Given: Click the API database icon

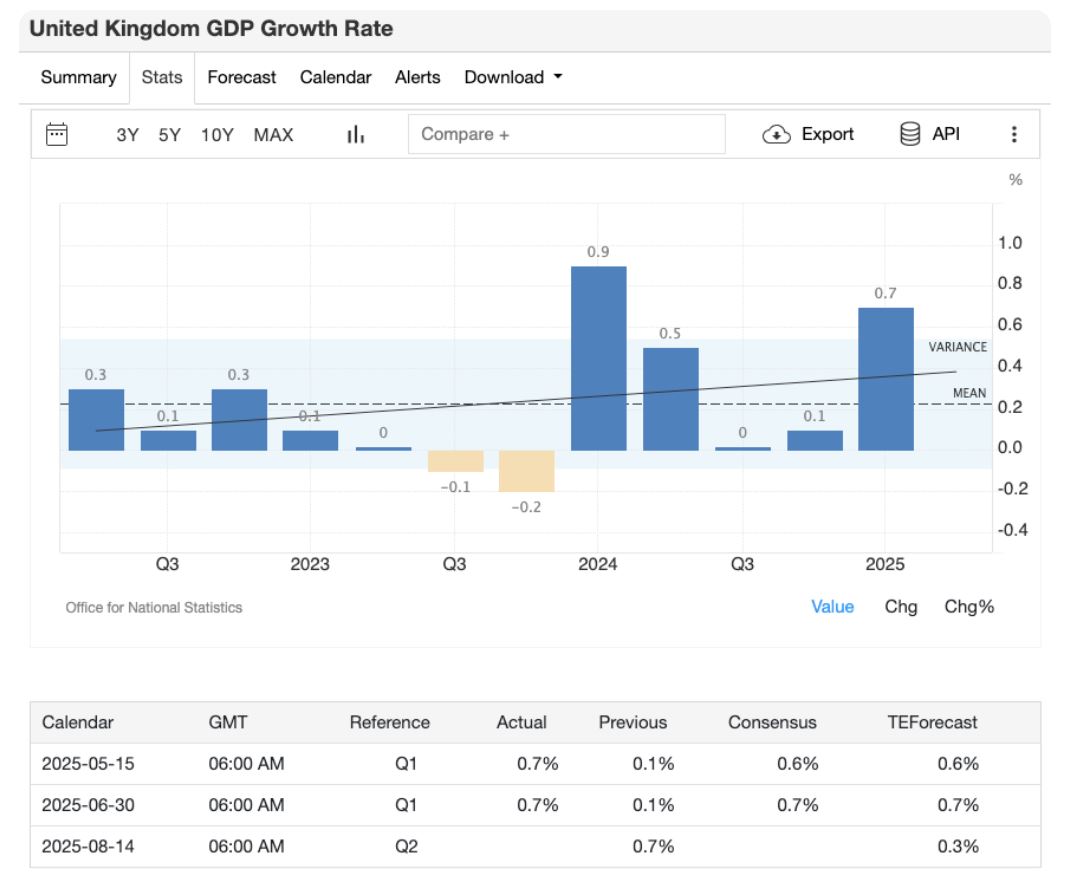Looking at the screenshot, I should point(910,134).
